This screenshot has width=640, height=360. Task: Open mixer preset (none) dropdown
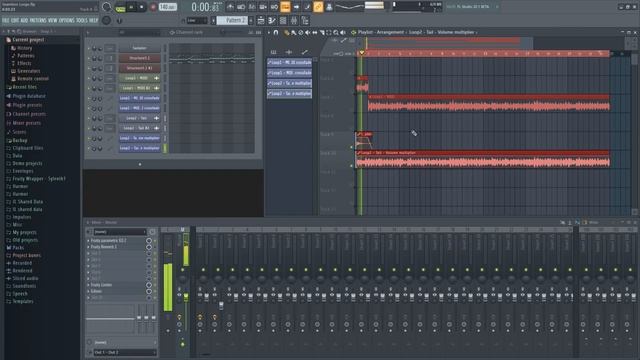(x=120, y=232)
